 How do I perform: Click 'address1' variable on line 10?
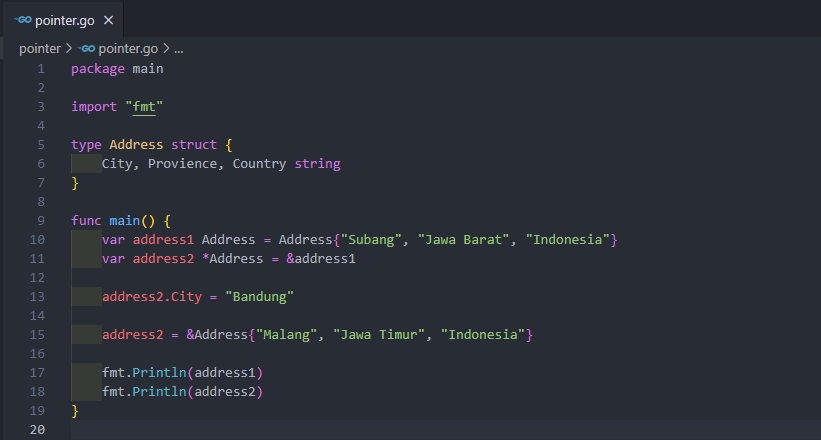point(163,239)
